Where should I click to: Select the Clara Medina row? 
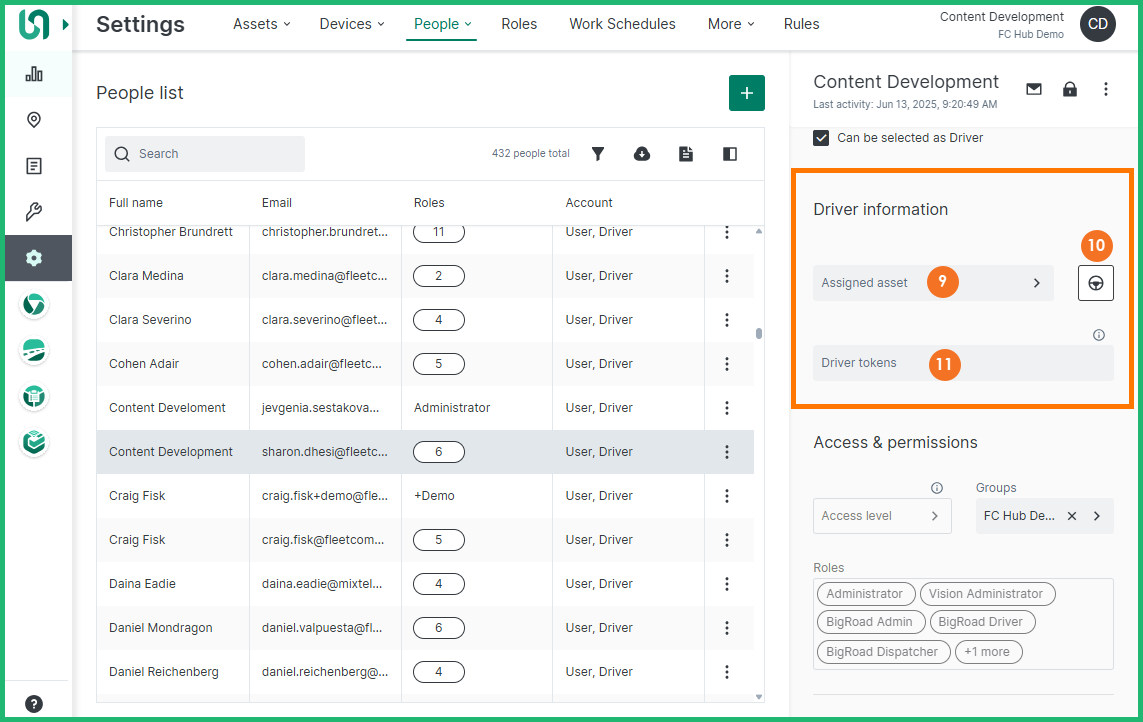146,276
